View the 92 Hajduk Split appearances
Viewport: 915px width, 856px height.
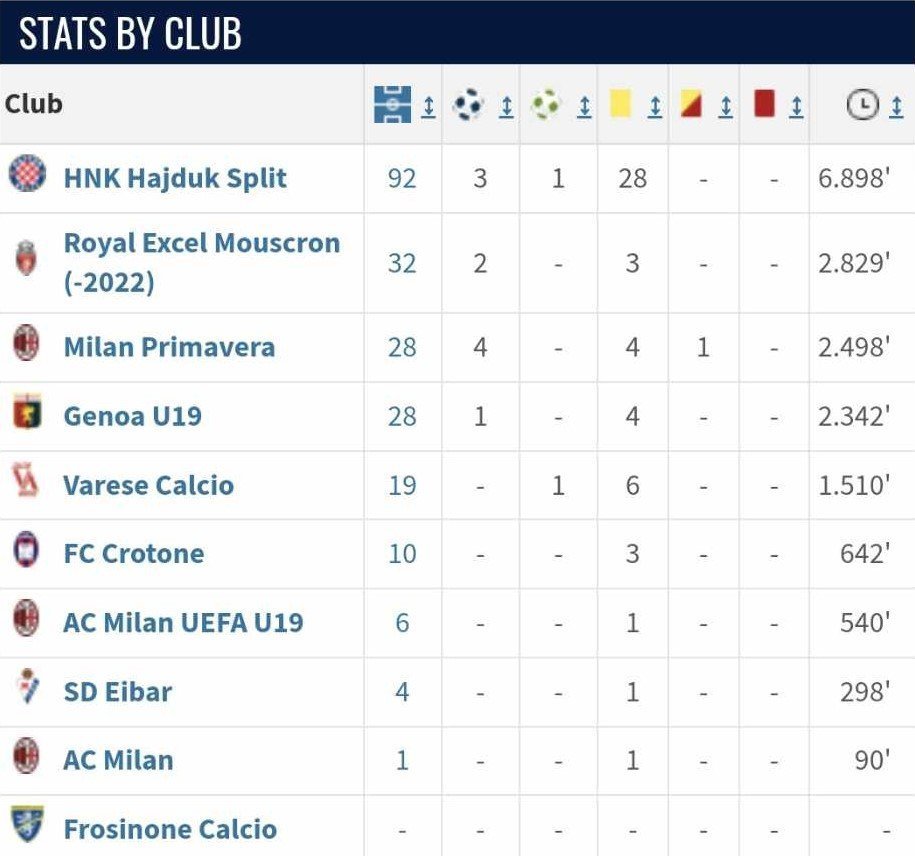click(x=402, y=179)
